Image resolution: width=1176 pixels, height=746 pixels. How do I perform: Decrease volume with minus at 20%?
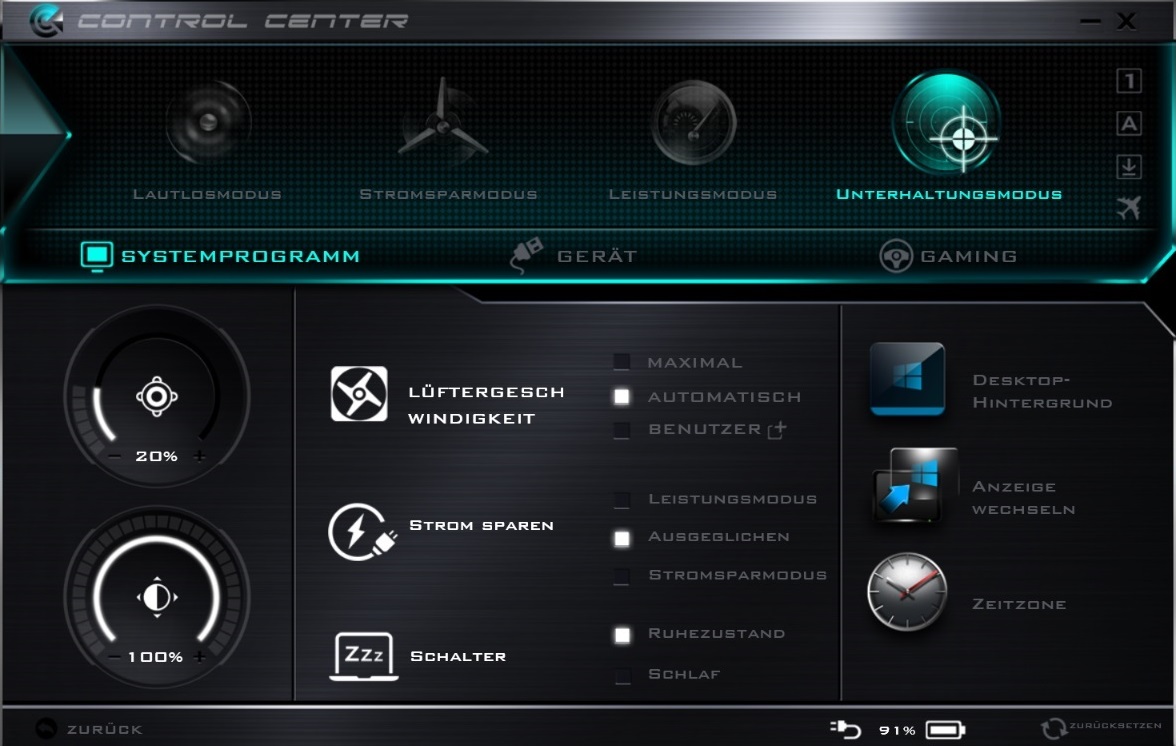[115, 456]
